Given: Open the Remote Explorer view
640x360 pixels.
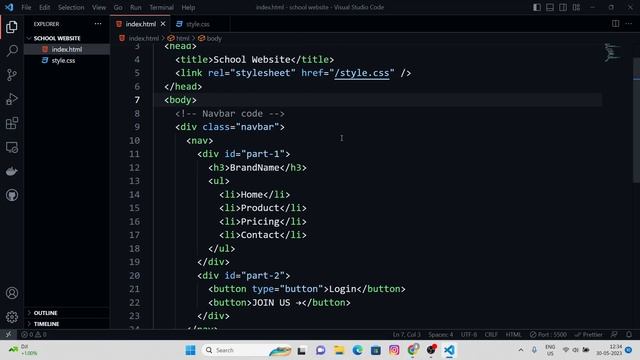Looking at the screenshot, I should pyautogui.click(x=12, y=147).
